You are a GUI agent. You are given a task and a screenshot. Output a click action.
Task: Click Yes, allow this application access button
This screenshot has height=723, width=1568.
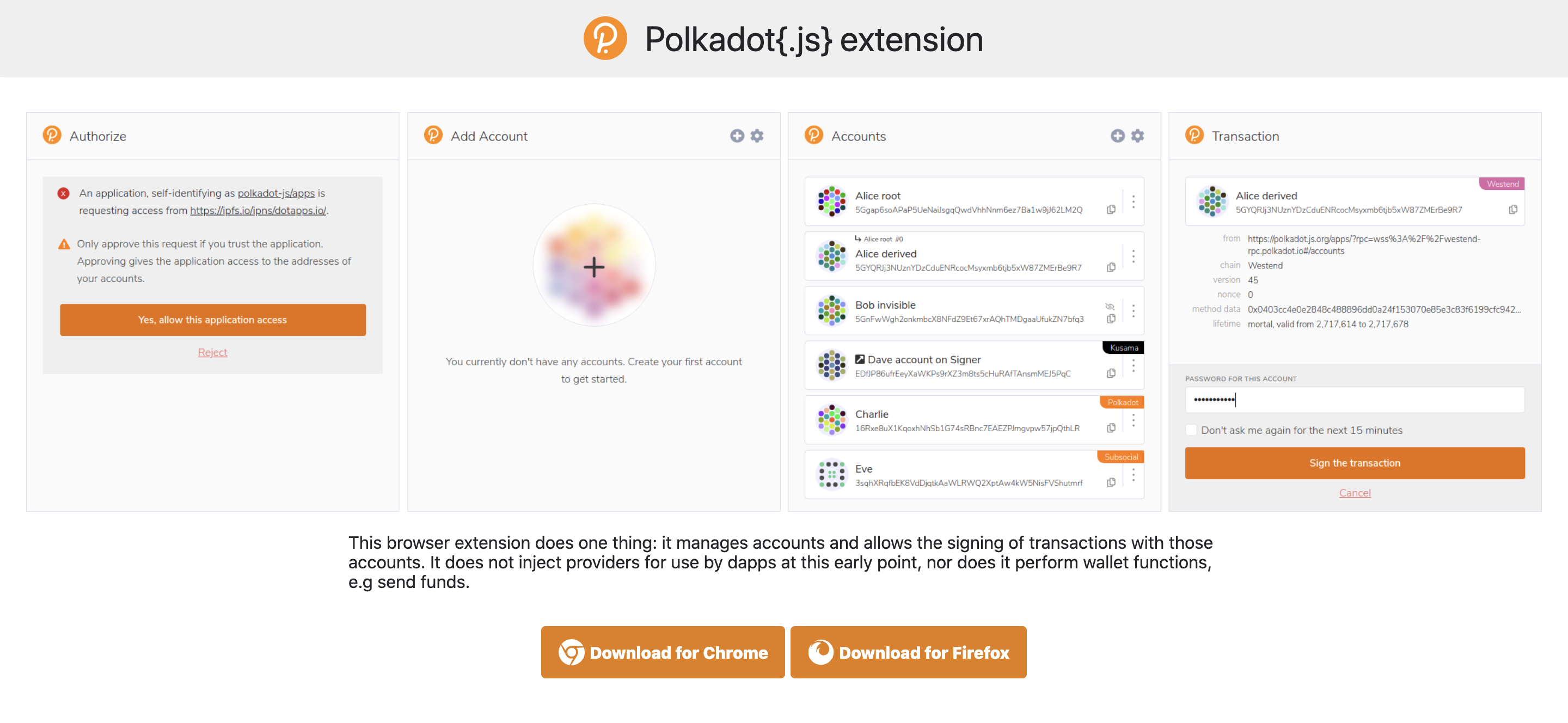pyautogui.click(x=212, y=320)
